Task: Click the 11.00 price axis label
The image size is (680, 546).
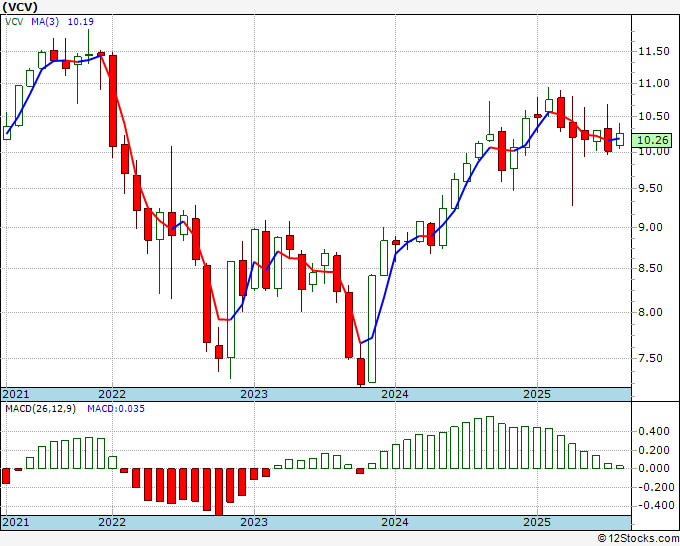Action: pyautogui.click(x=654, y=83)
